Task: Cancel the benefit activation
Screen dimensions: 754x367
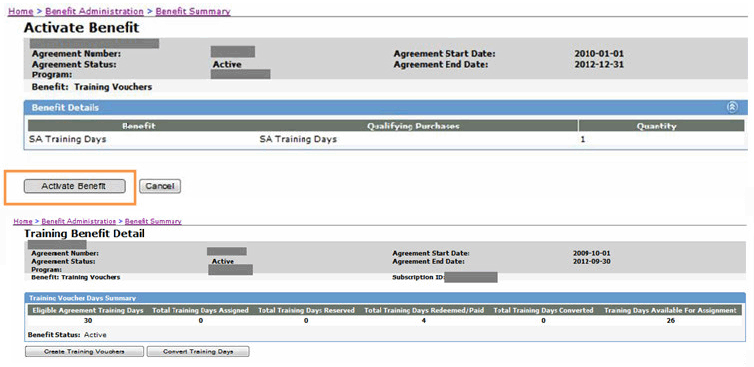Action: pyautogui.click(x=160, y=186)
